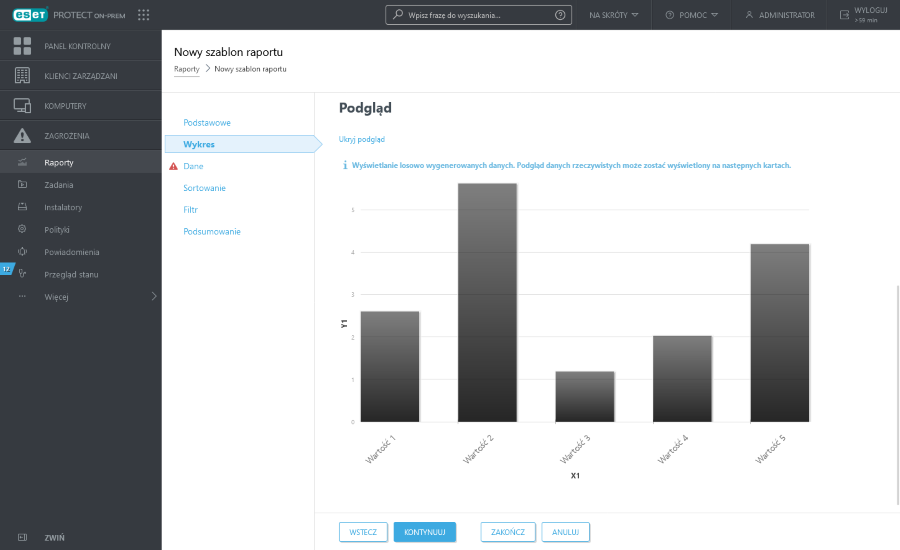Screen dimensions: 900x550
Task: Select Instalatory in sidebar
Action: point(81,207)
